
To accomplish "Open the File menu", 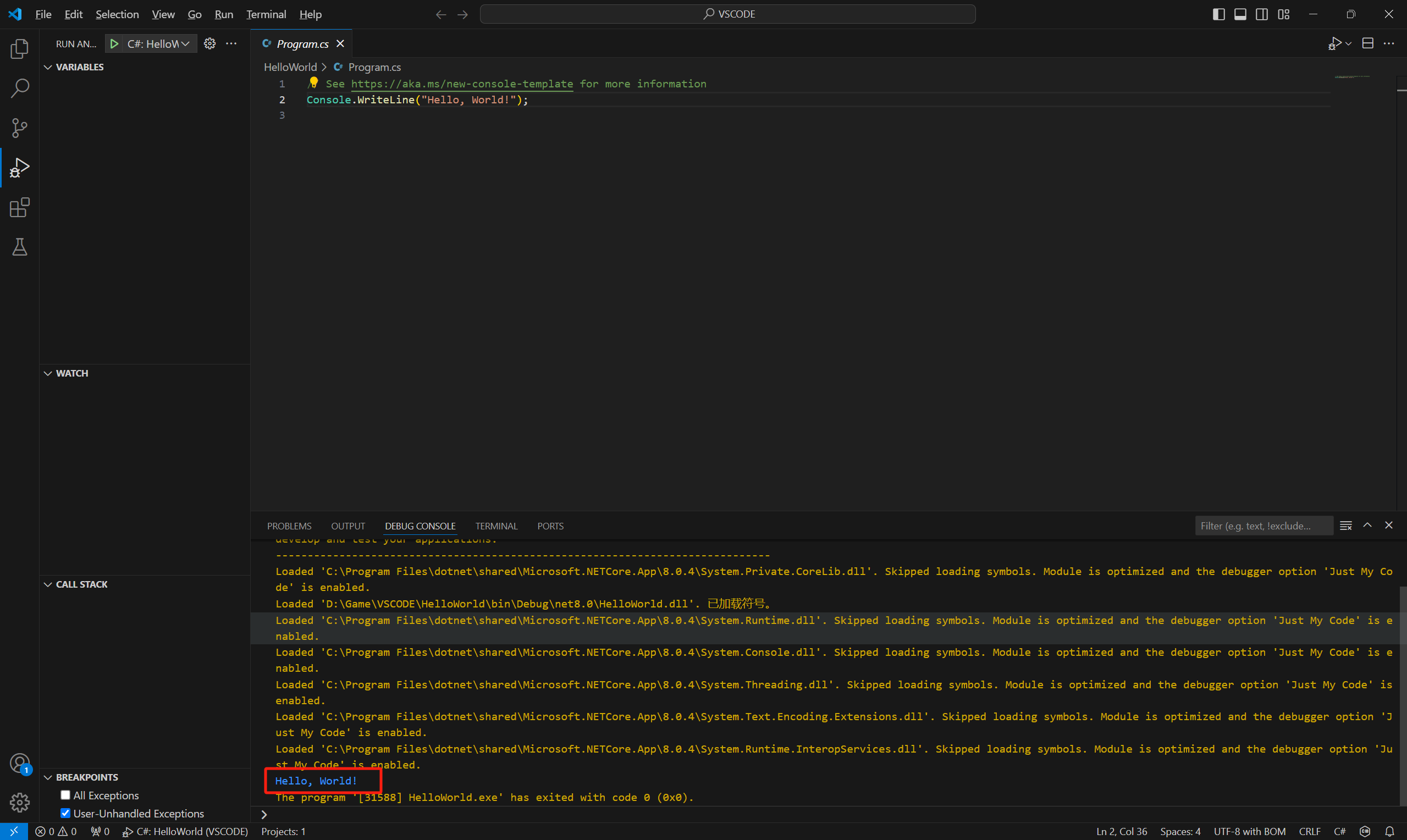I will tap(43, 14).
